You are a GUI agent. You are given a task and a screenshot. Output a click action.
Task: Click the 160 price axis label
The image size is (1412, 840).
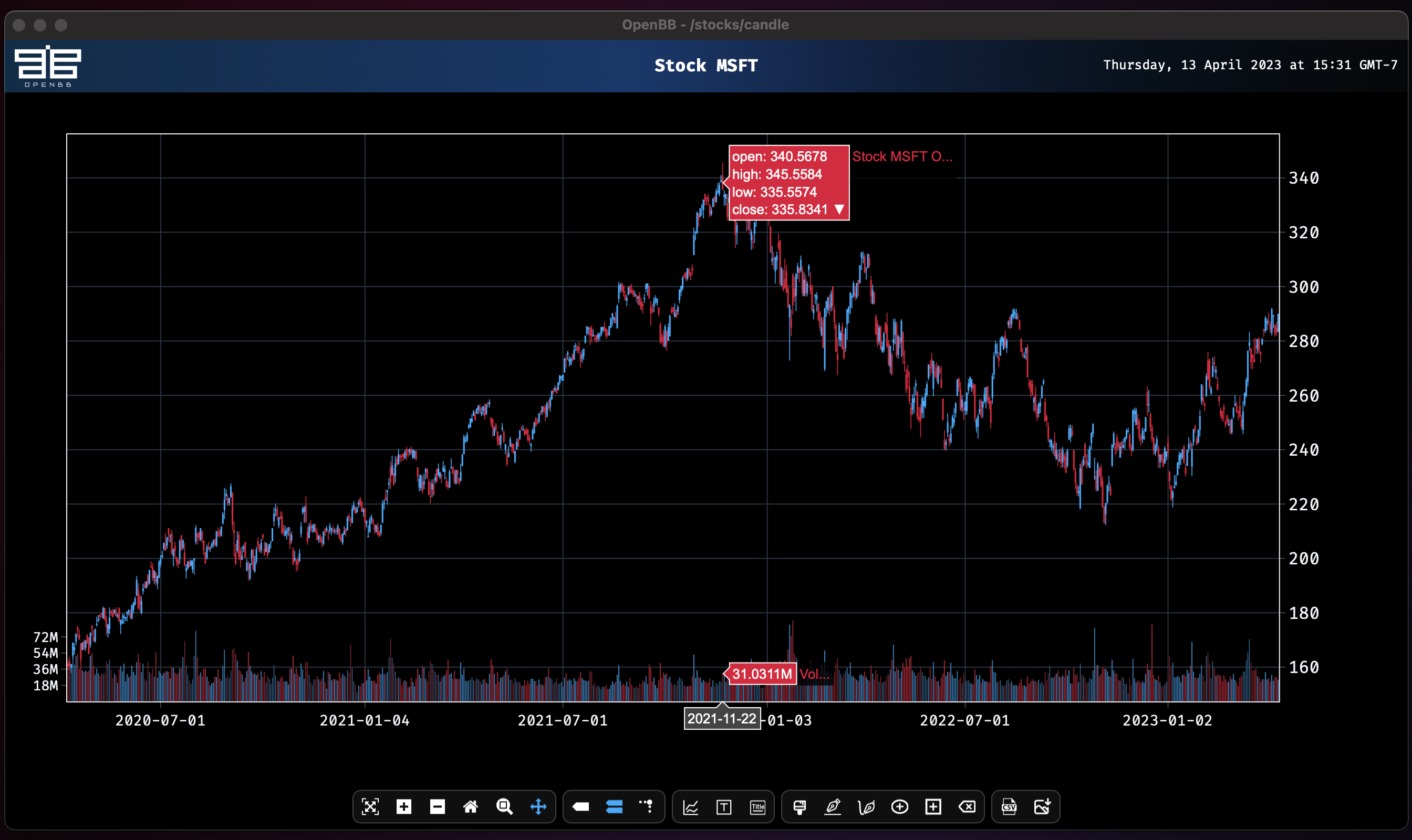point(1304,667)
